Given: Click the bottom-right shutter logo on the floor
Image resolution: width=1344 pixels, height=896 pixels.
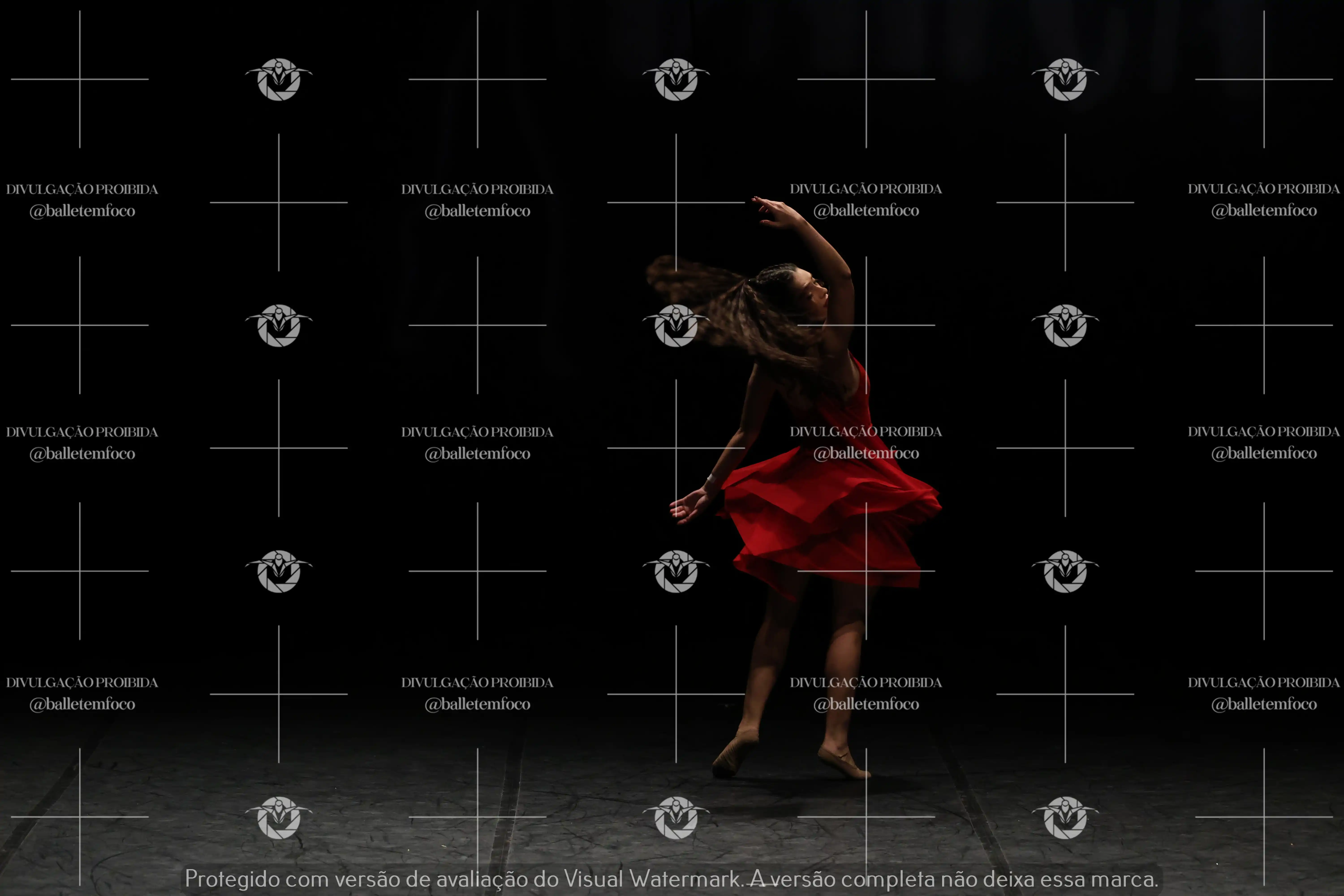Looking at the screenshot, I should point(1065,818).
